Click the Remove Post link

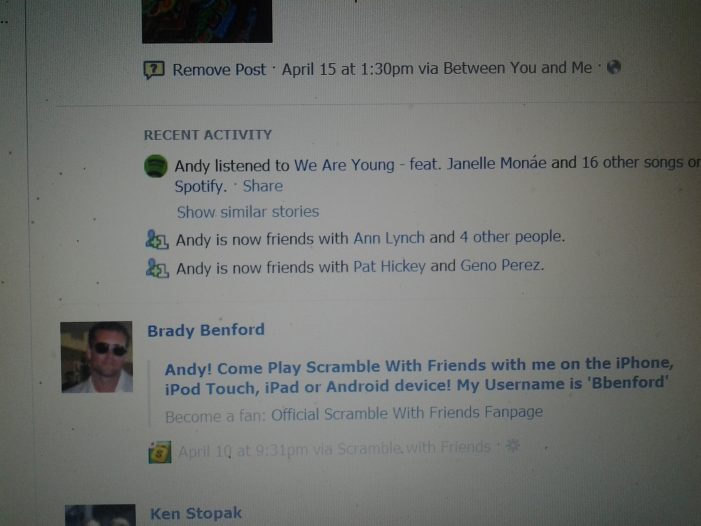(219, 69)
